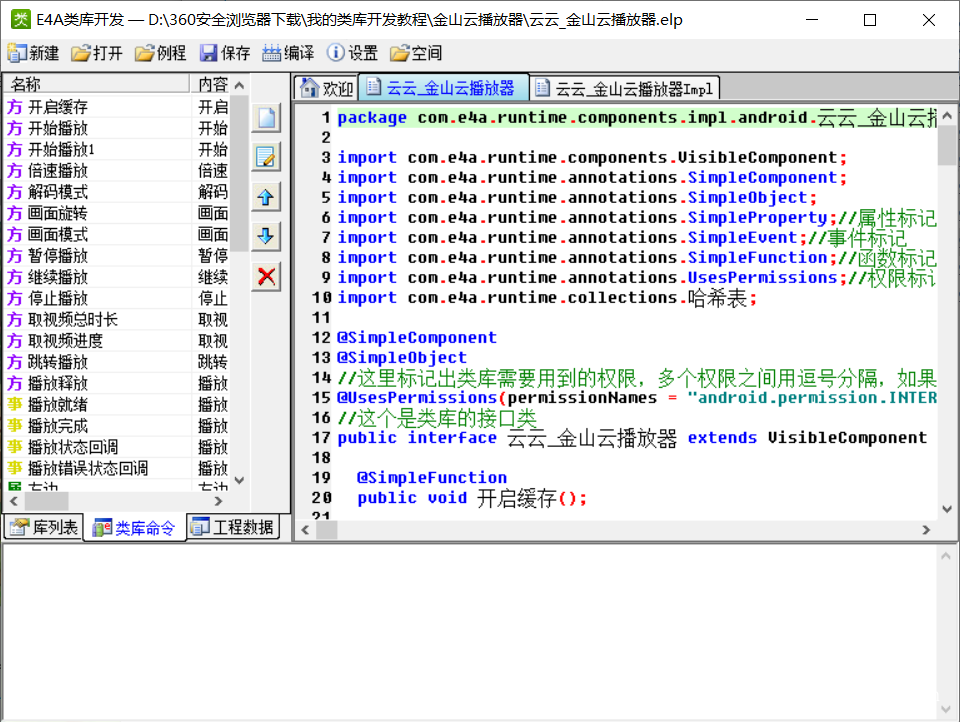Screen dimensions: 960x722
Task: Switch to the 工程数据 tab
Action: point(232,527)
